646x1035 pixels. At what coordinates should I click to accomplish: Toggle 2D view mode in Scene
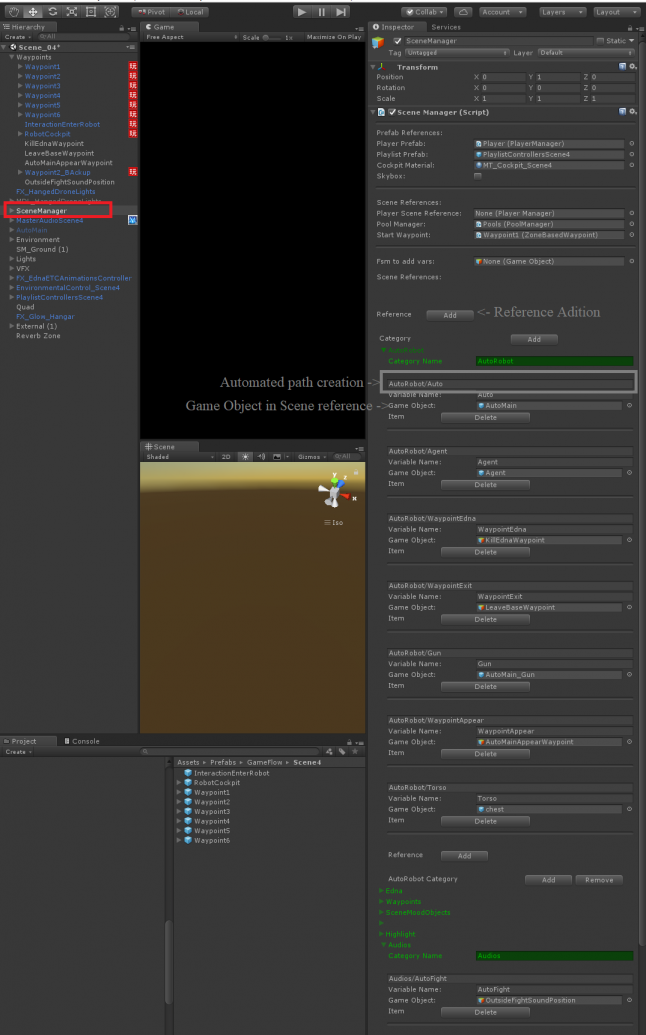tap(226, 456)
